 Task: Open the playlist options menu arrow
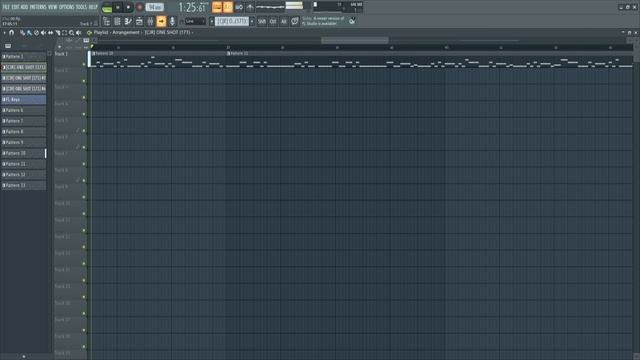4,33
